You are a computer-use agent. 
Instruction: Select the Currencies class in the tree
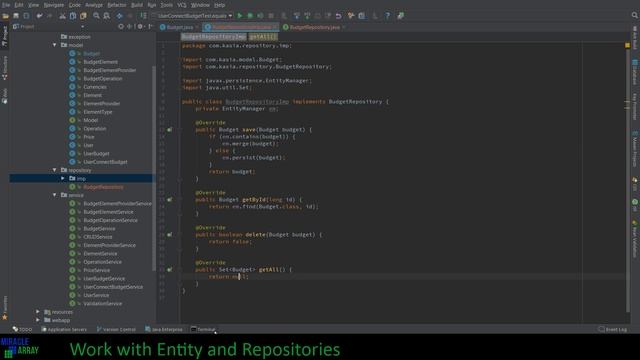[x=95, y=87]
